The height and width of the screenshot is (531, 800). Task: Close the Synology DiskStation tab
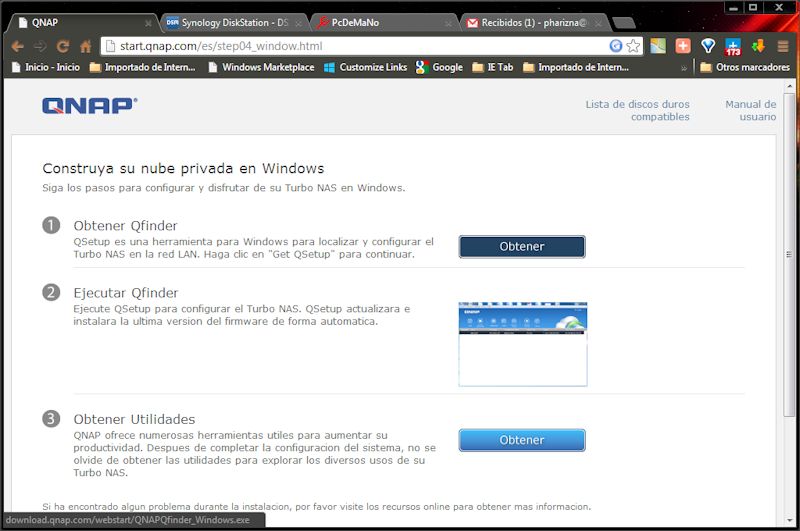click(x=298, y=23)
